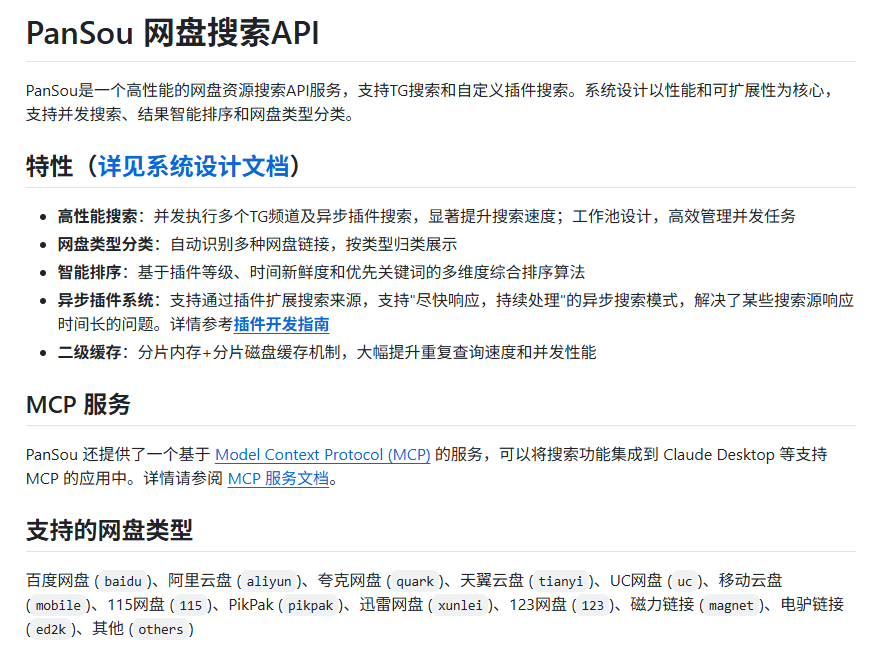Click the PanSou 网盘搜索API page title

(170, 33)
